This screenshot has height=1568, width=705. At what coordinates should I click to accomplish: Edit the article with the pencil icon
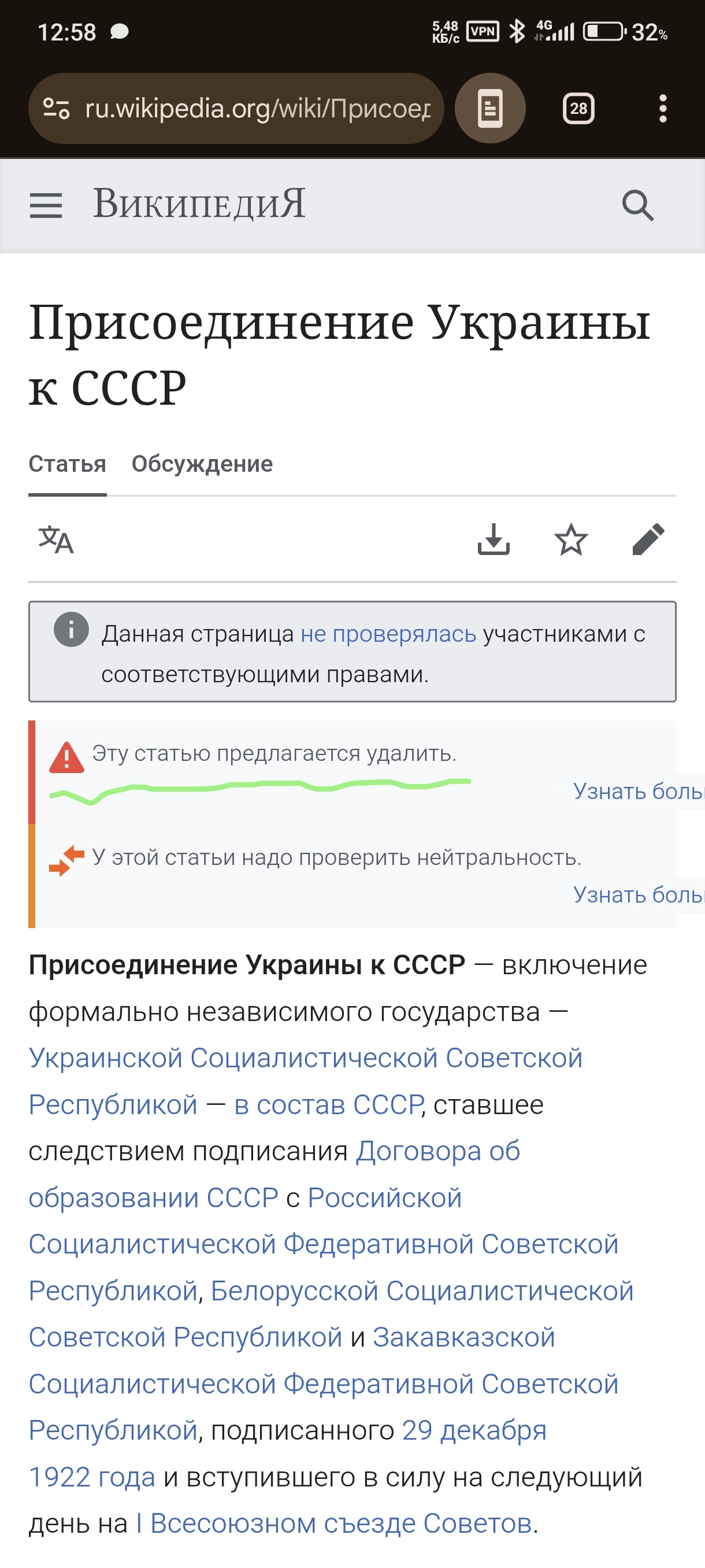click(648, 539)
